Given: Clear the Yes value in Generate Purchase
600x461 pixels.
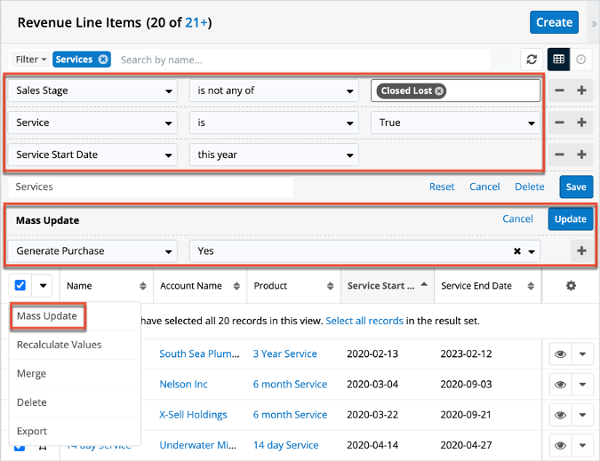Looking at the screenshot, I should point(517,252).
